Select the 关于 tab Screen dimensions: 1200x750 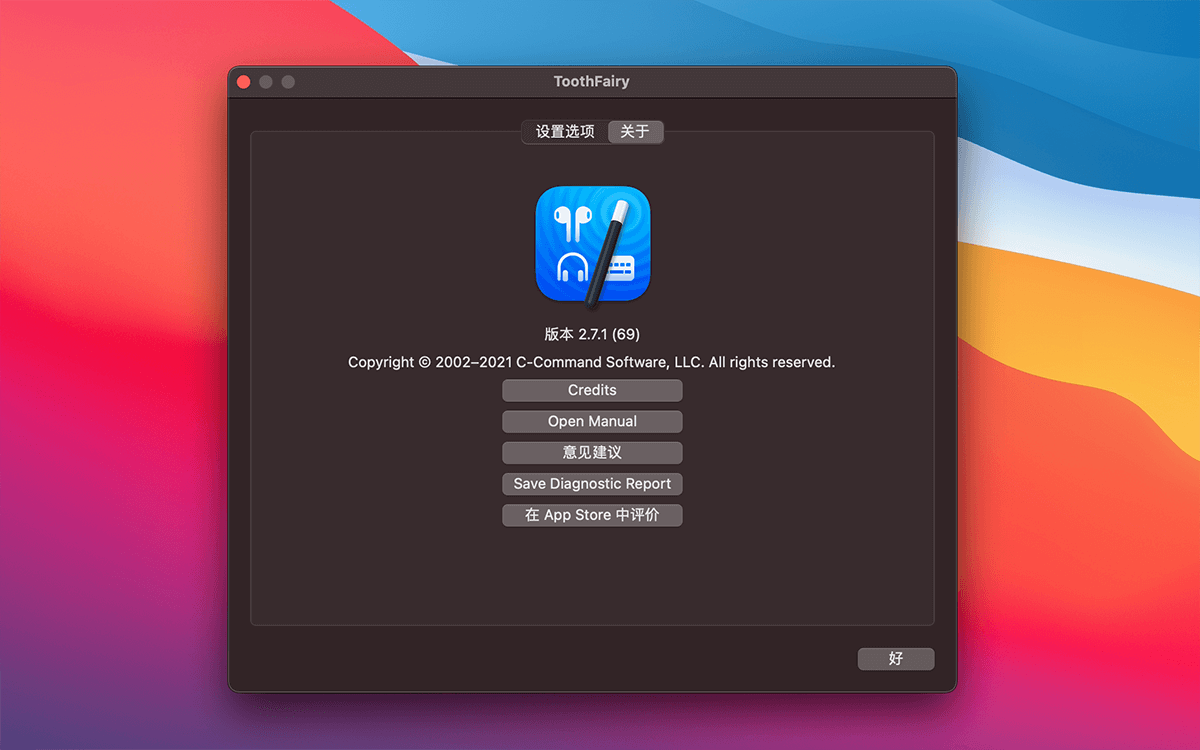tap(635, 132)
